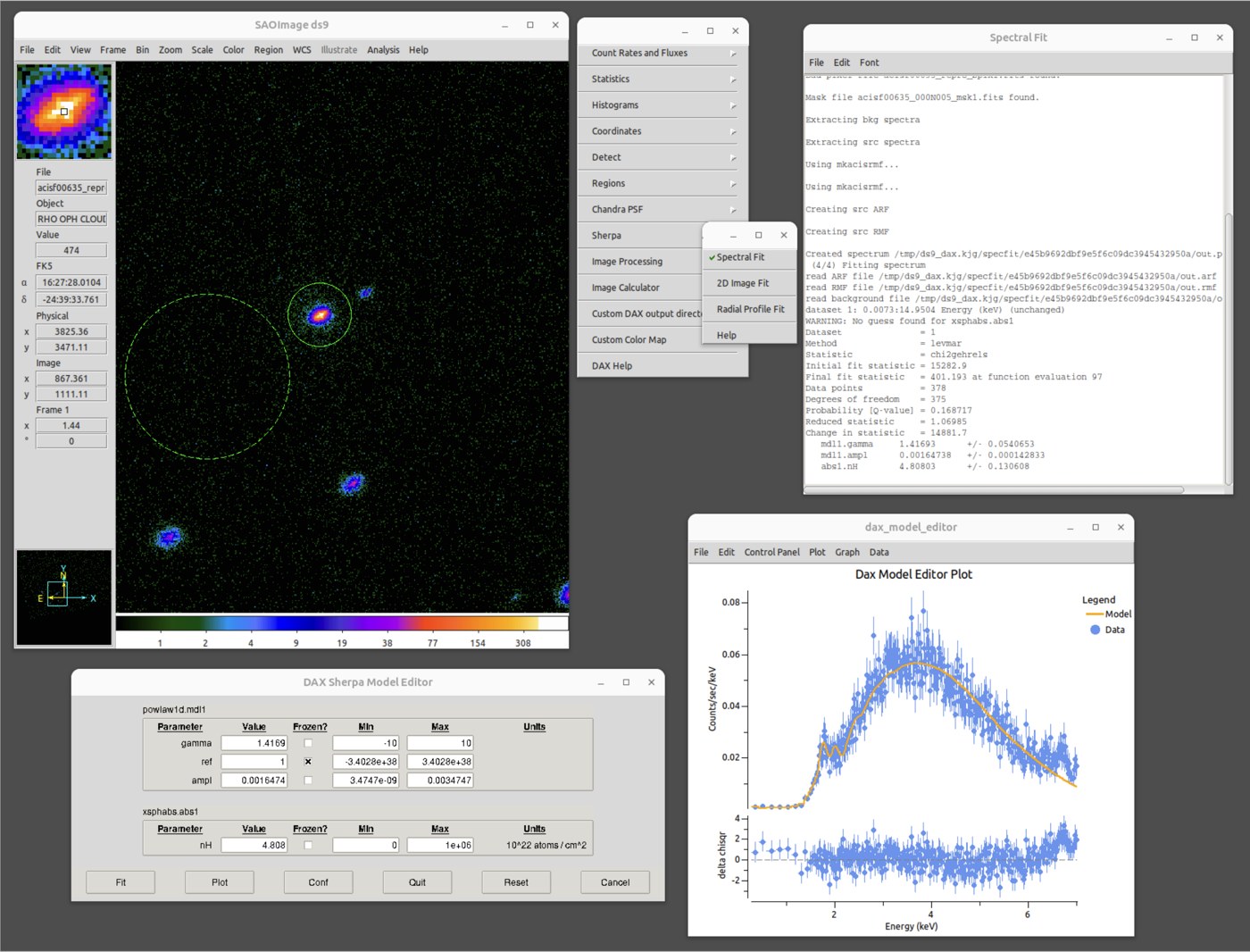
Task: Toggle the nH Frozen checkbox
Action: [308, 845]
